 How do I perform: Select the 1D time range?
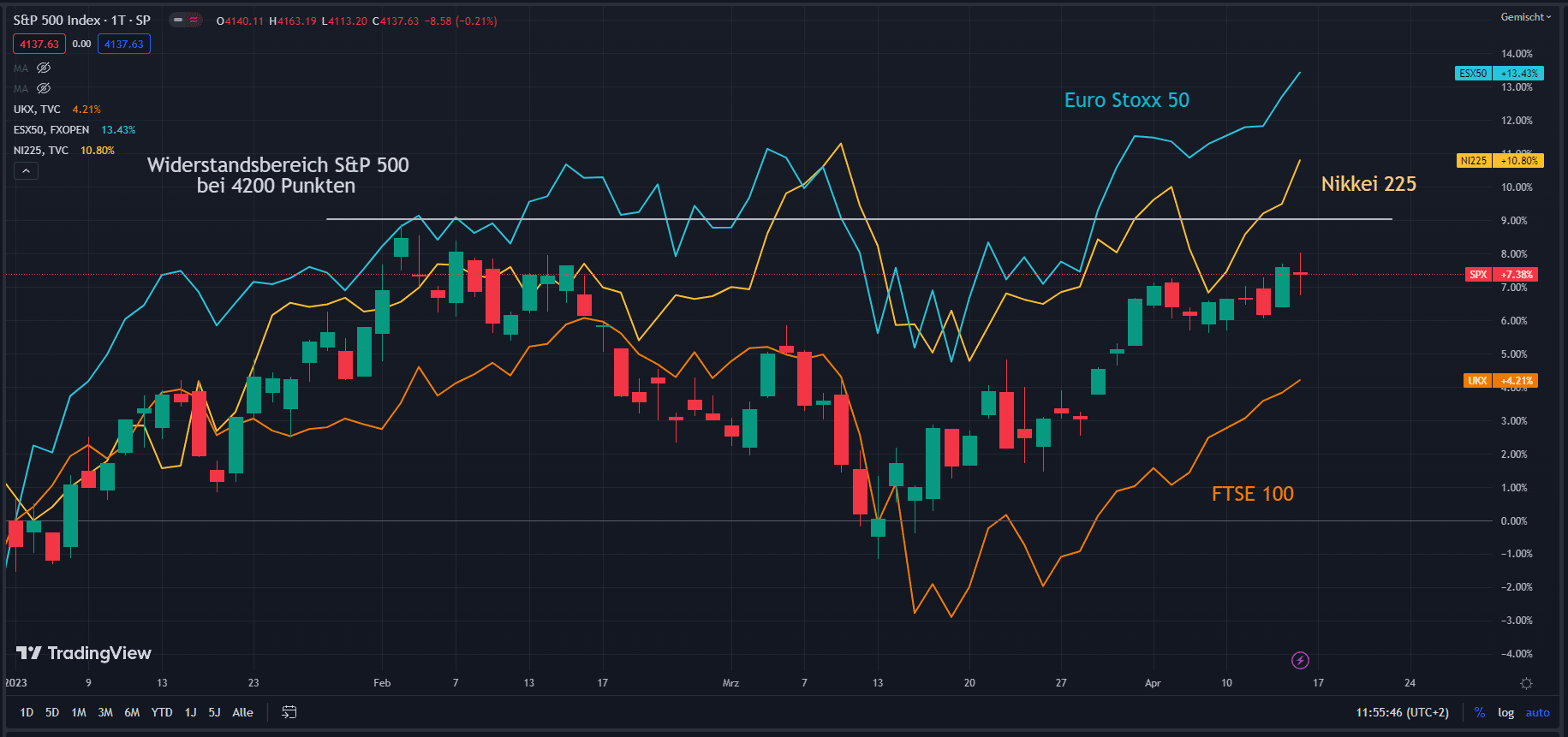click(x=27, y=712)
